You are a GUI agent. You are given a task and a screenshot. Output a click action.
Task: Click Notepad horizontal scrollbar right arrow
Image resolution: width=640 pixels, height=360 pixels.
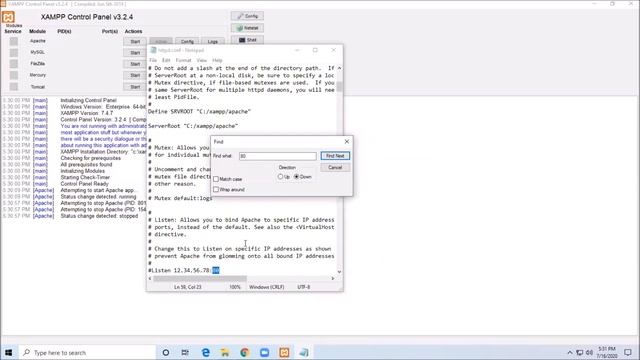[333, 278]
